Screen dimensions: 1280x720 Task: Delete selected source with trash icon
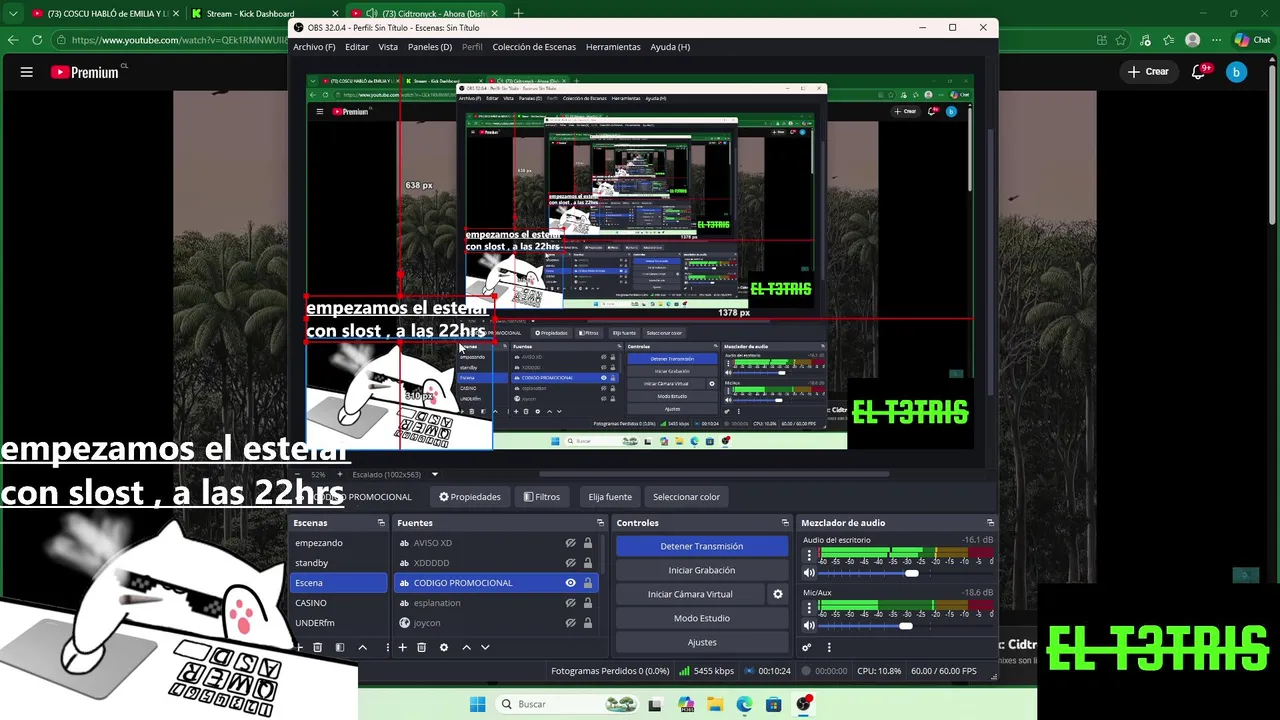pos(421,647)
